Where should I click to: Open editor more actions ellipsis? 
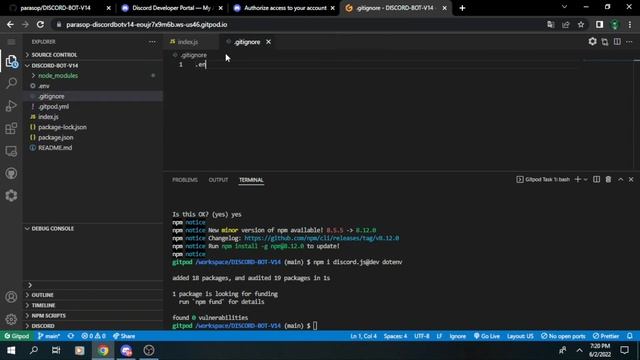click(629, 42)
